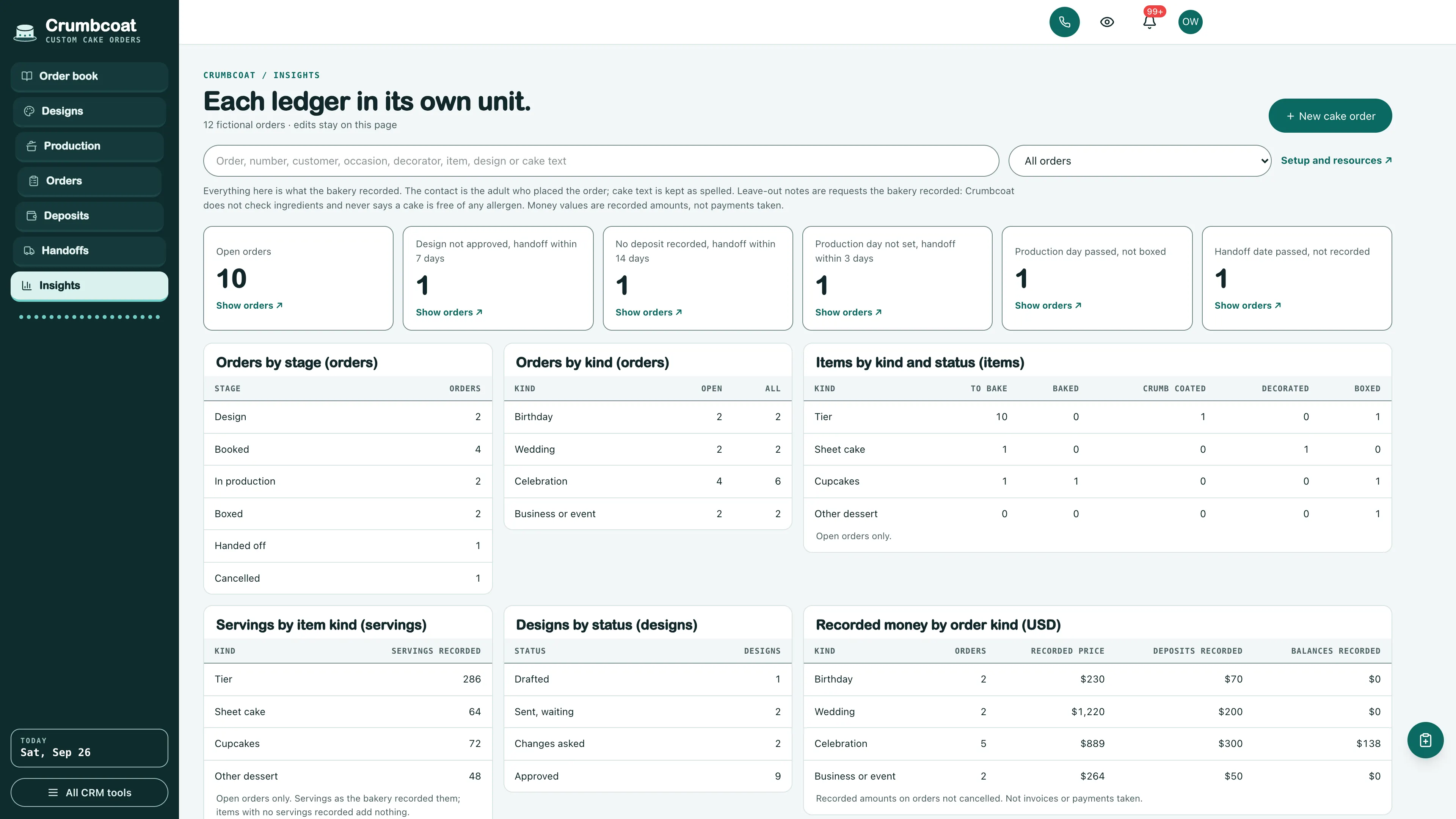Click the Today Sat, Sep 26 box

89,748
